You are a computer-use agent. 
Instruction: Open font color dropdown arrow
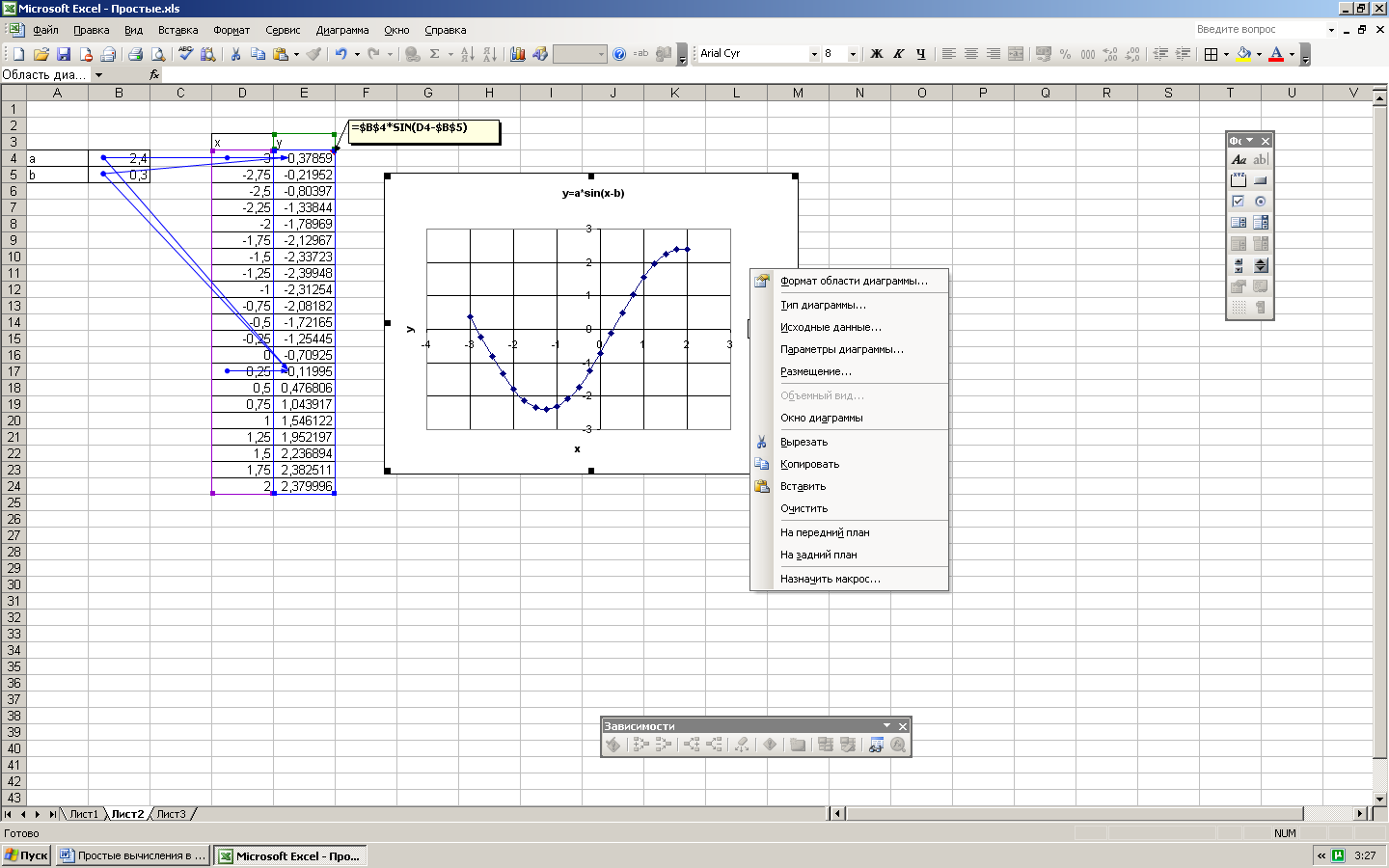(x=1292, y=54)
